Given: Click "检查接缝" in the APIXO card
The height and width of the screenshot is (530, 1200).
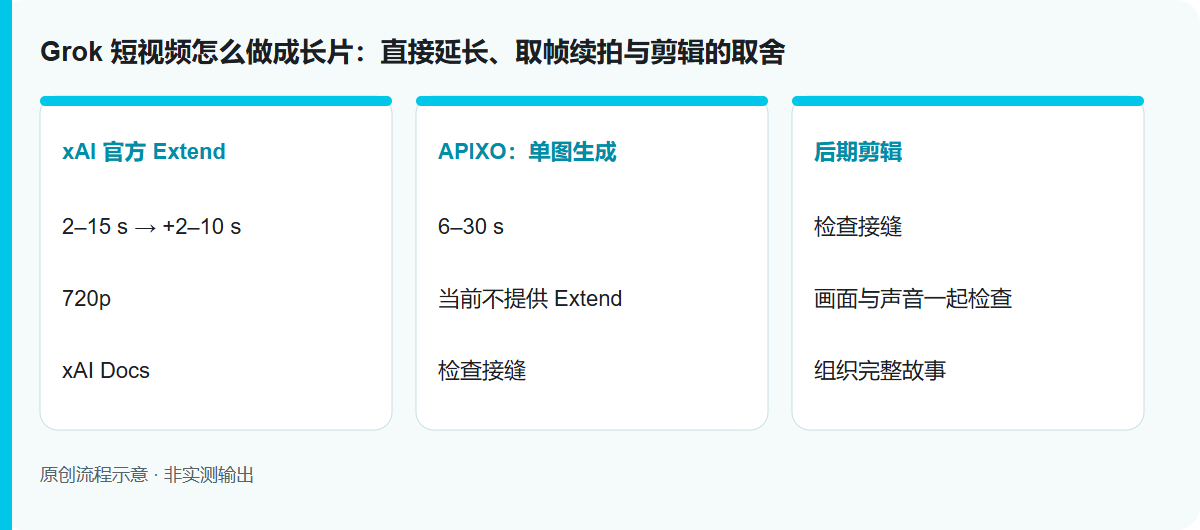Looking at the screenshot, I should point(482,371).
